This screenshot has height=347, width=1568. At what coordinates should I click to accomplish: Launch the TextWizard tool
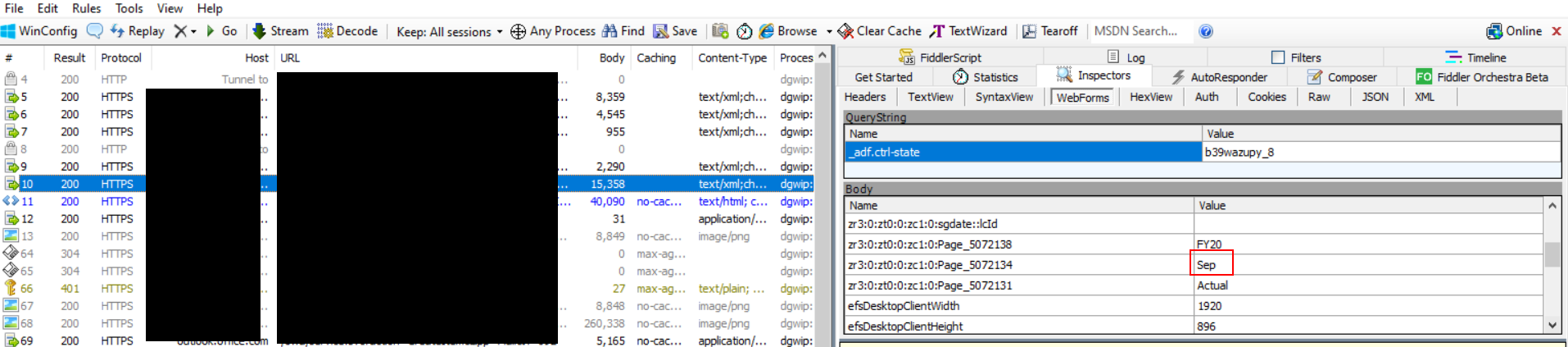968,31
